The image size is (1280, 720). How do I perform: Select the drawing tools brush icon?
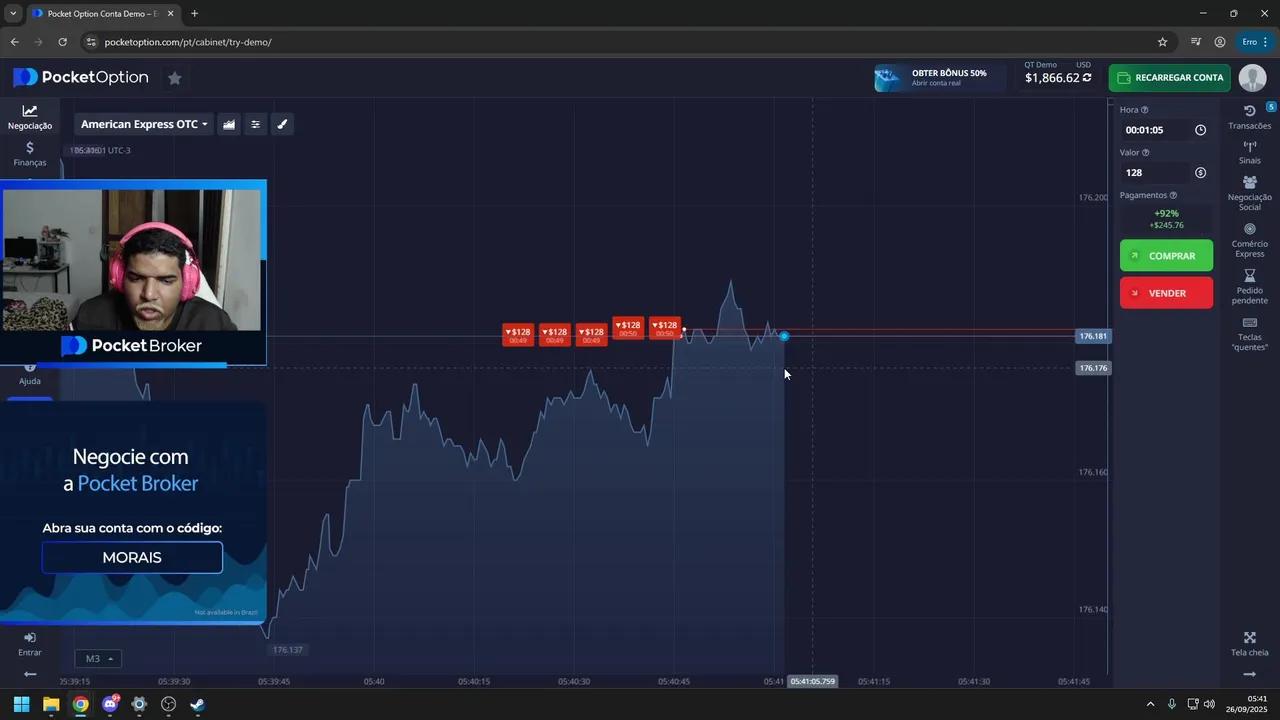pos(282,124)
